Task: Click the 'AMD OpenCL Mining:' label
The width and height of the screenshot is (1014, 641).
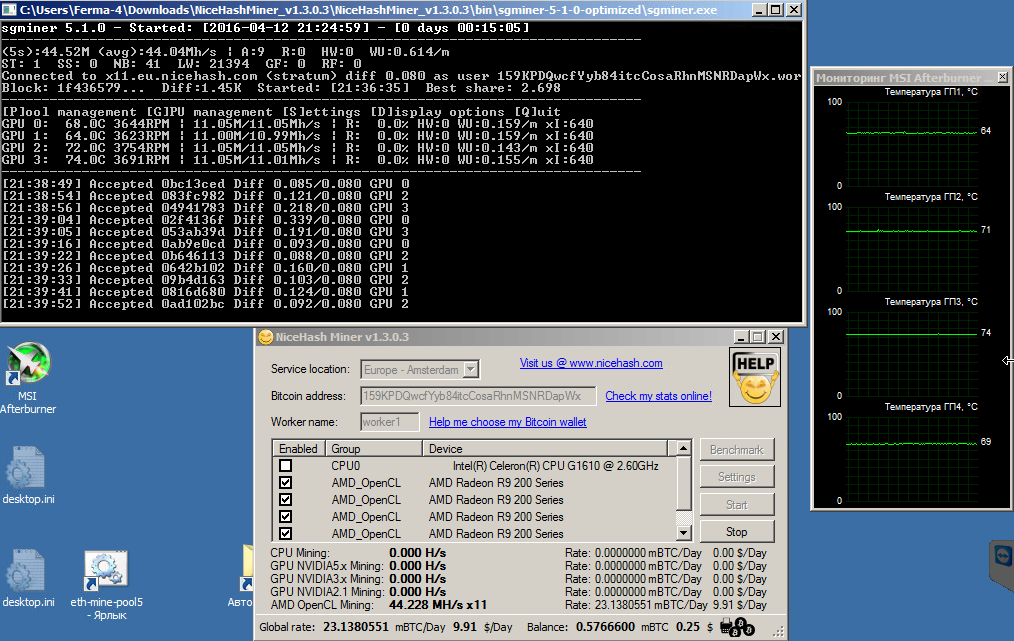Action: click(x=322, y=605)
